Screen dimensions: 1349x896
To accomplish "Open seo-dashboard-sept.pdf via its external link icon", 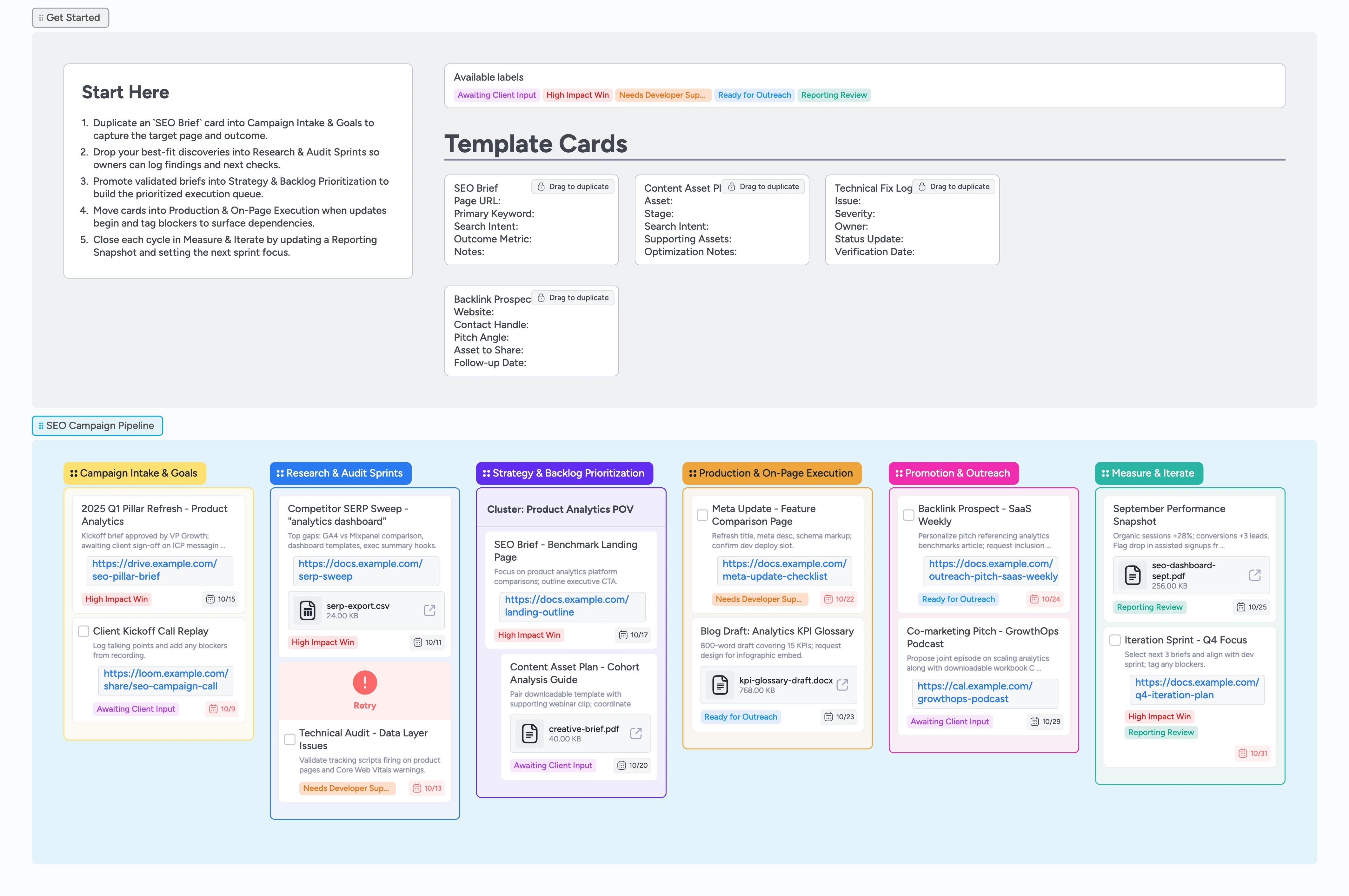I will [x=1255, y=575].
